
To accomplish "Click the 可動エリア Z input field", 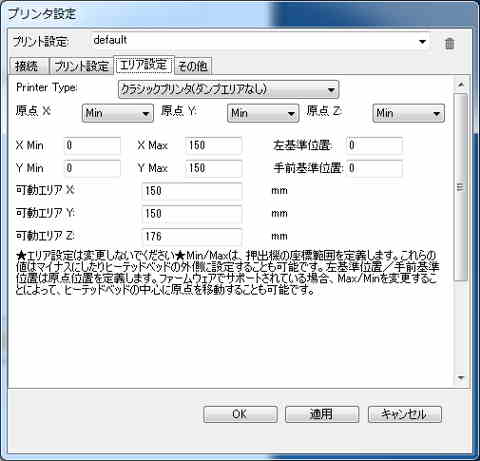I will click(192, 237).
